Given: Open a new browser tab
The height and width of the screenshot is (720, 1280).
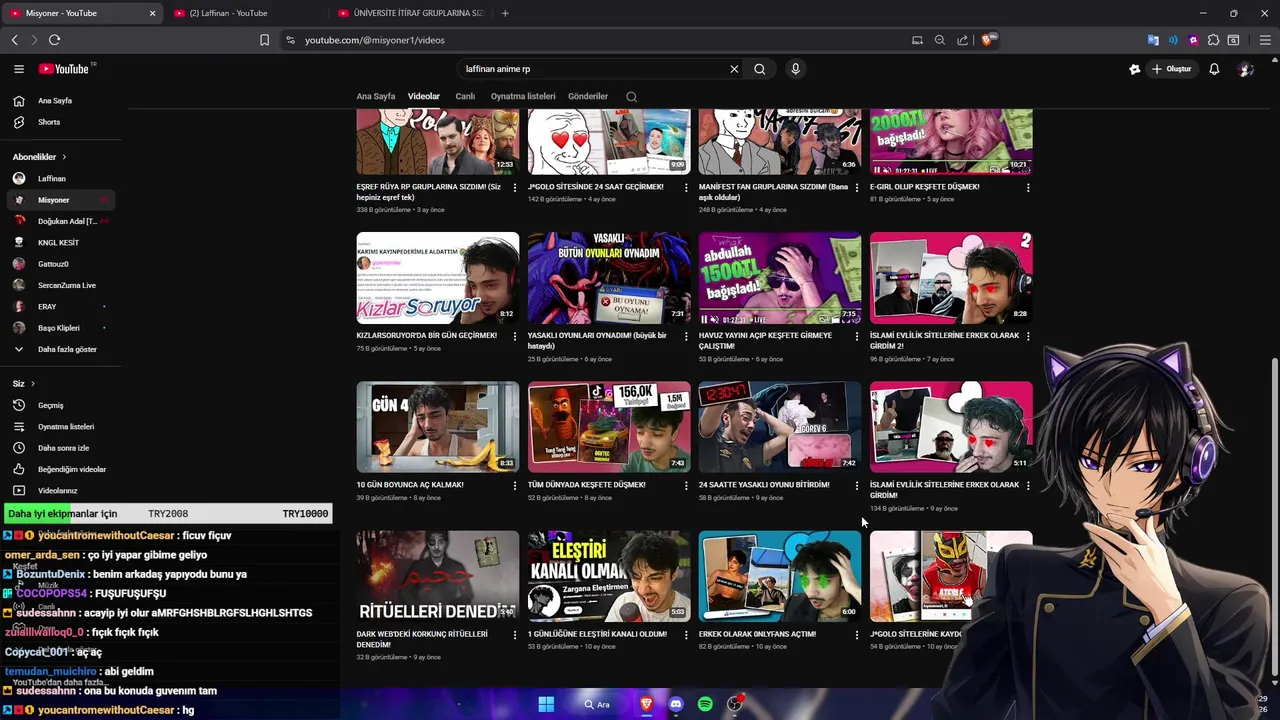Looking at the screenshot, I should [x=505, y=13].
